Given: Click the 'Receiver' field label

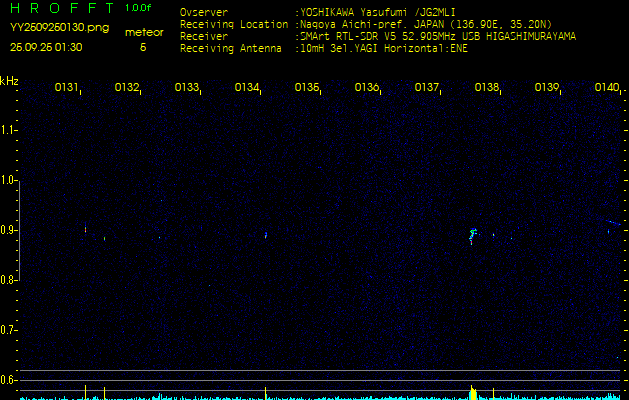Looking at the screenshot, I should 204,37.
